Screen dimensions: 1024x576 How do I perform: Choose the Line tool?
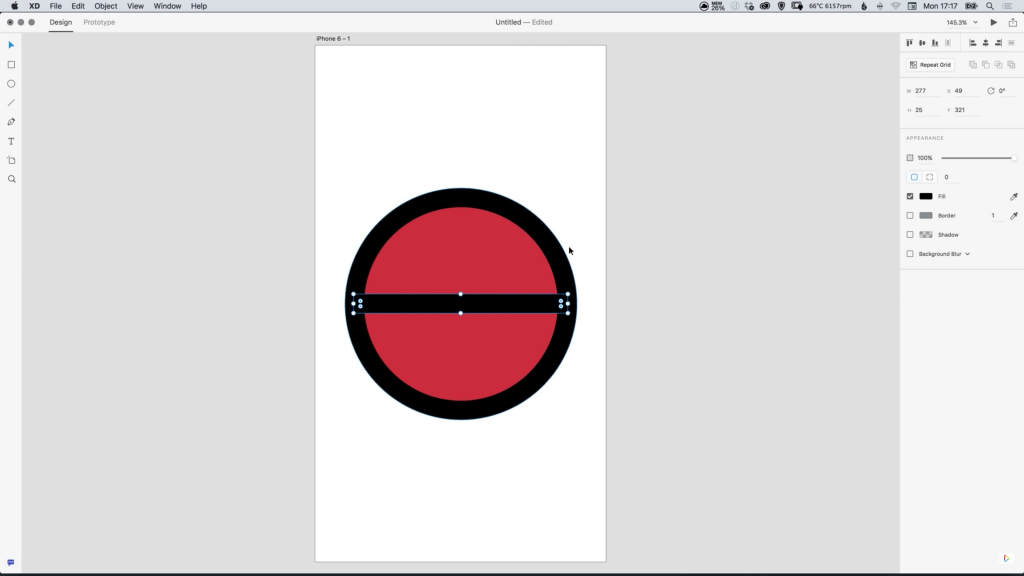(x=11, y=103)
